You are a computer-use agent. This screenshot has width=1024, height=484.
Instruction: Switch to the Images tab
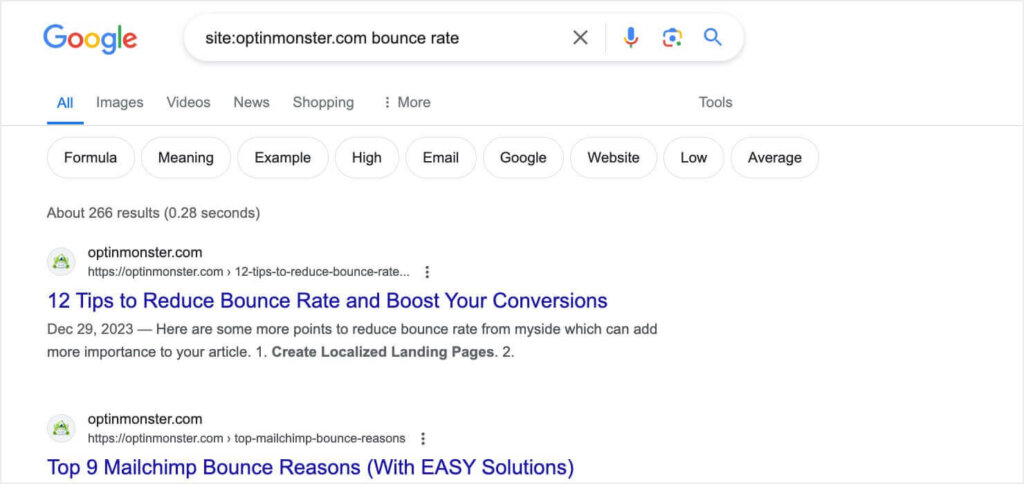coord(119,102)
